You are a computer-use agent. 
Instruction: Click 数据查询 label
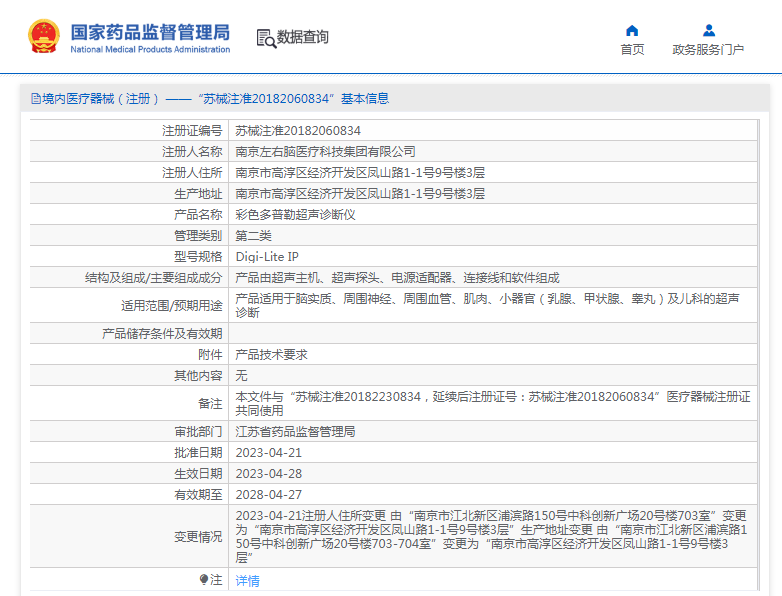coord(303,37)
